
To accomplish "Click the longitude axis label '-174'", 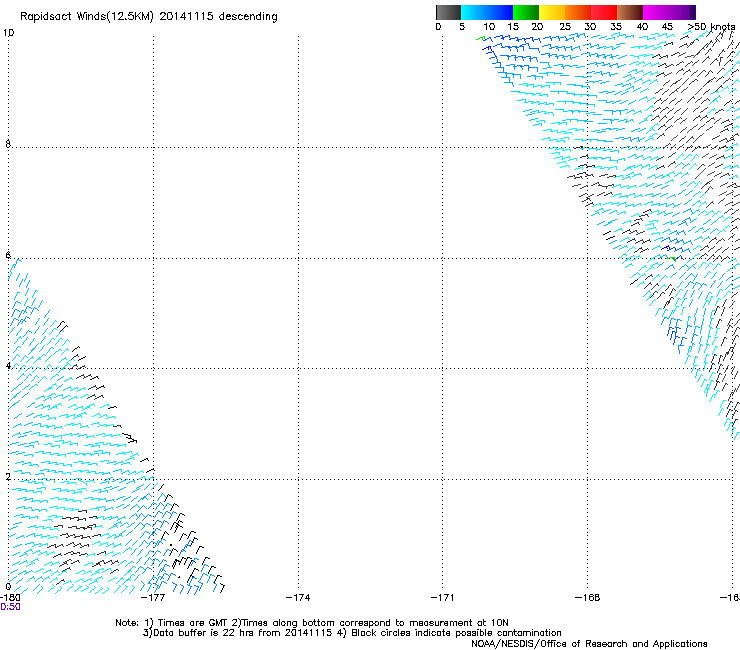I will (298, 598).
